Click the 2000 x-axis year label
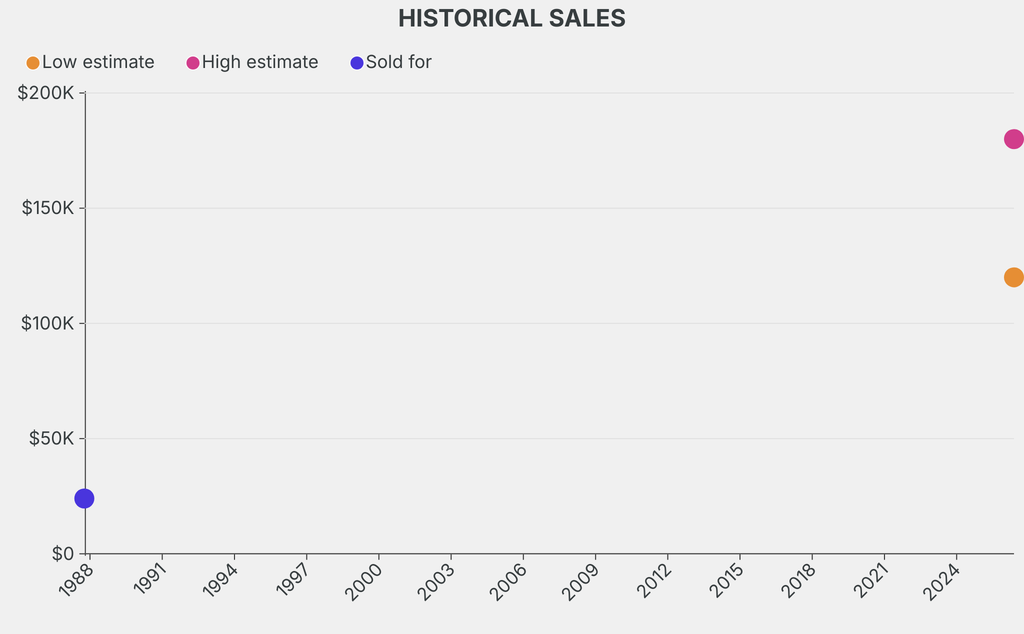 [364, 582]
